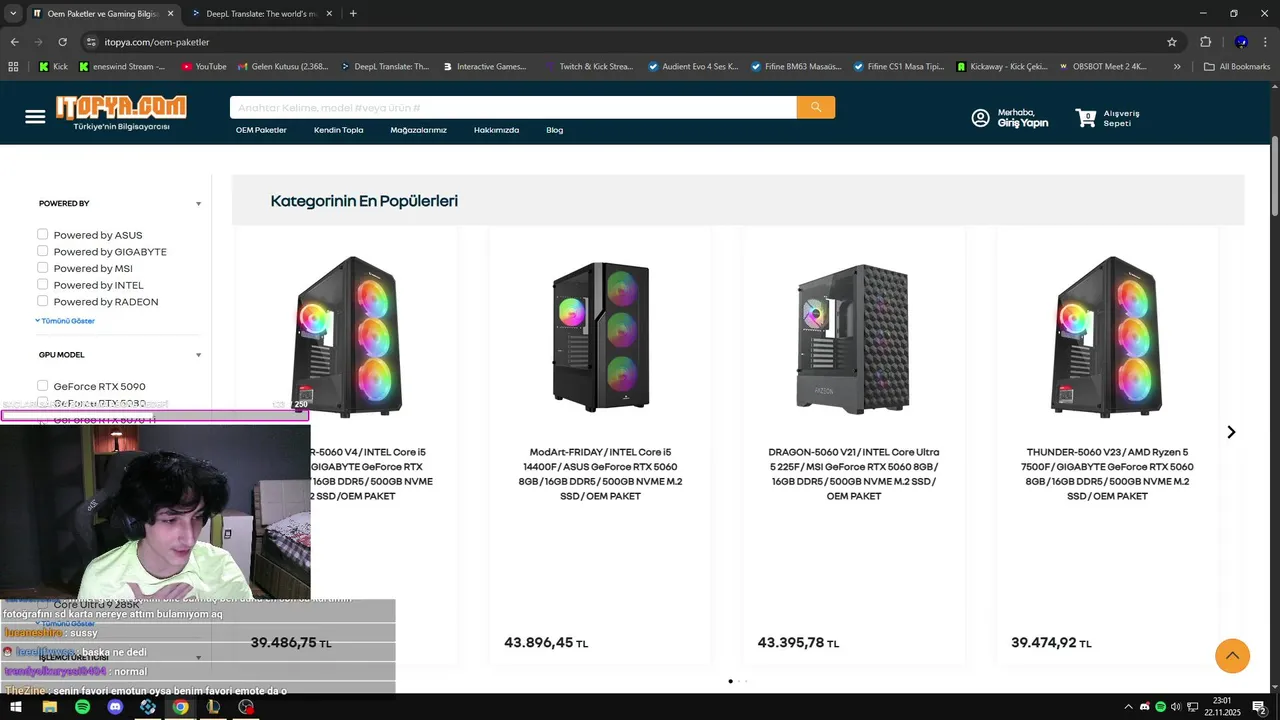Screen dimensions: 1280x720
Task: Click the orange scroll-to-top arrow button
Action: tap(1233, 656)
